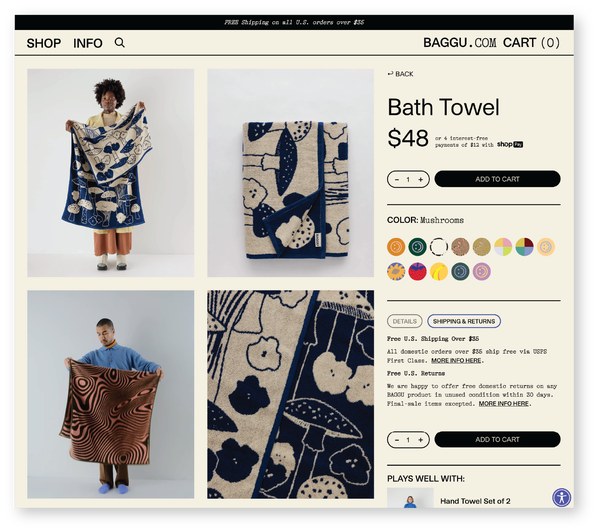Open the Hand Towel Set of 2 thumbnail
This screenshot has height=532, width=598.
click(x=410, y=498)
